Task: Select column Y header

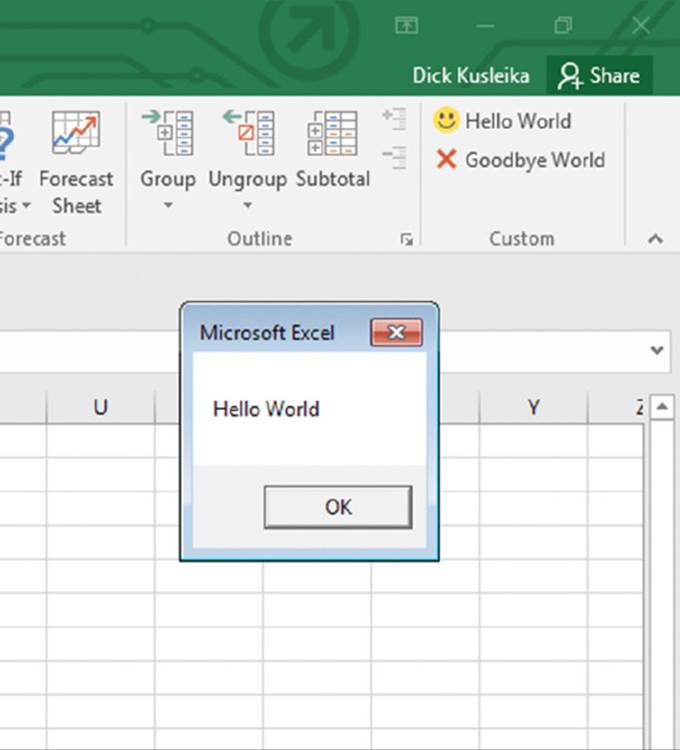Action: point(533,408)
